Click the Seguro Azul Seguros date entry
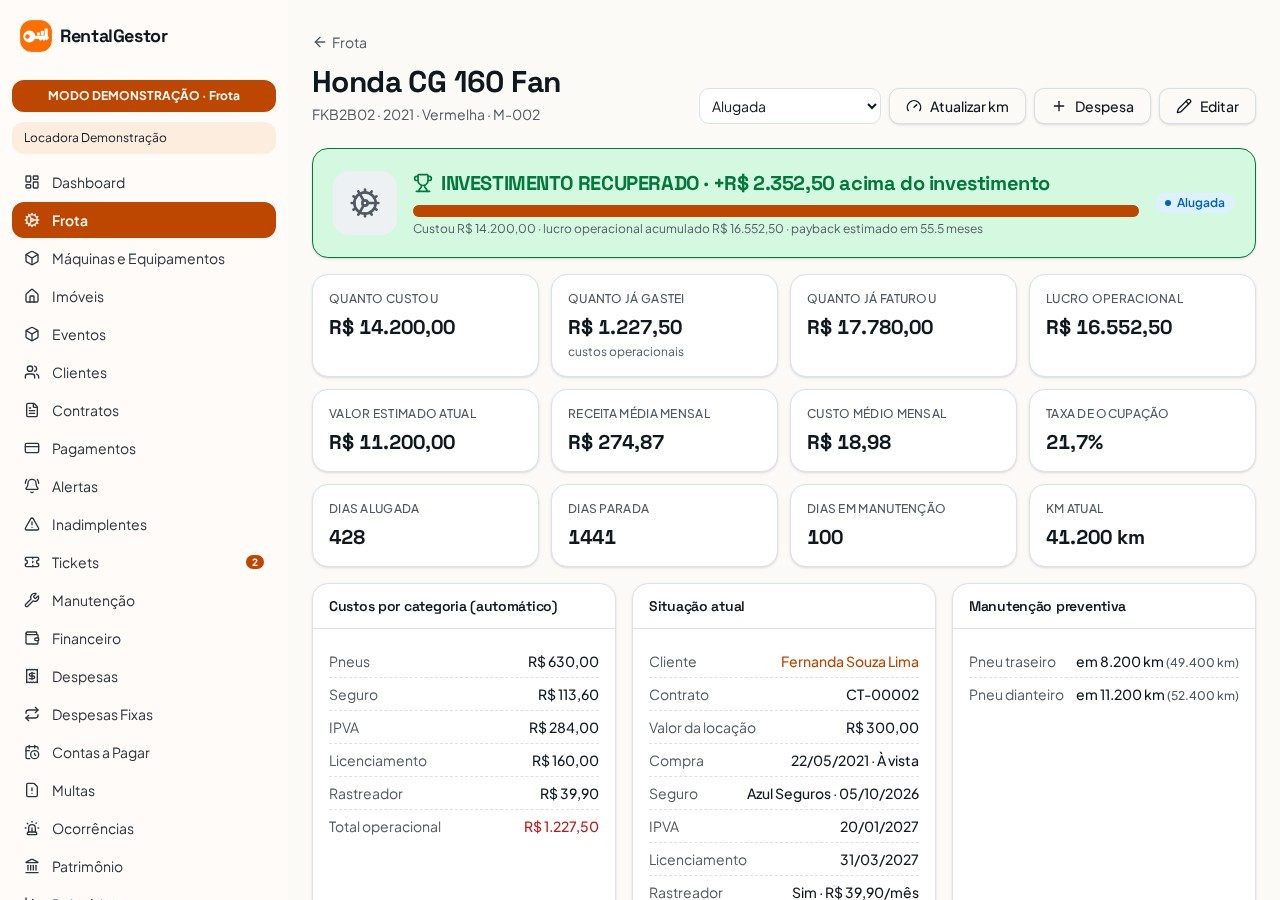Viewport: 1280px width, 900px height. point(833,793)
